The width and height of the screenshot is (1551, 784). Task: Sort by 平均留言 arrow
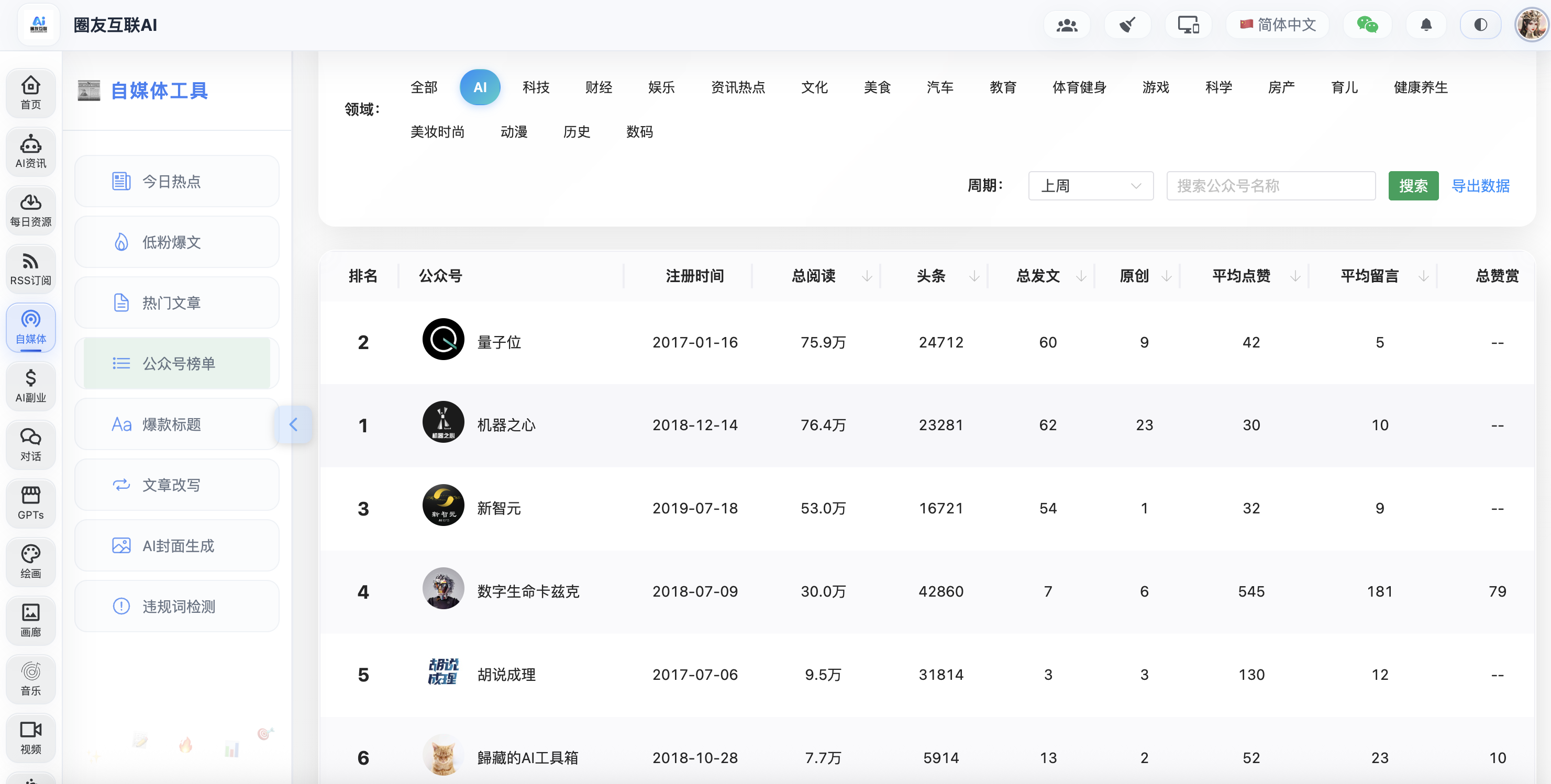point(1423,276)
